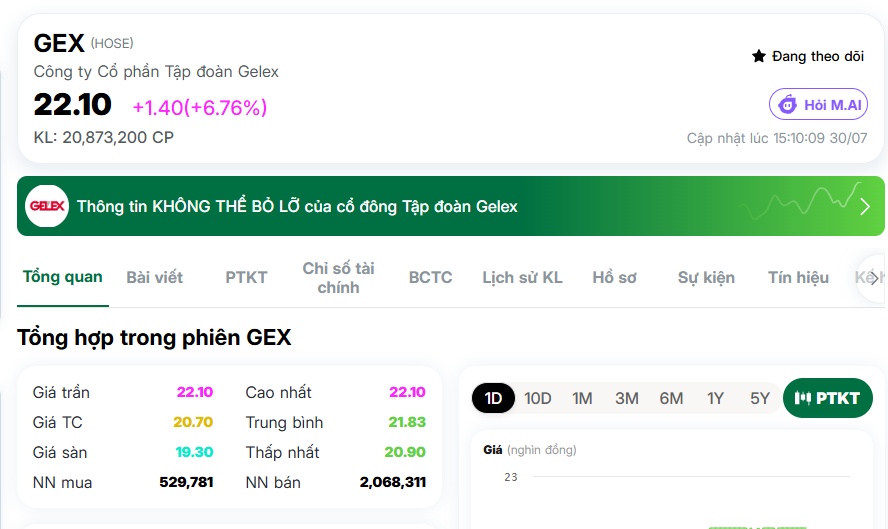The height and width of the screenshot is (529, 888).
Task: Click the GELEX logo in green banner
Action: (47, 206)
